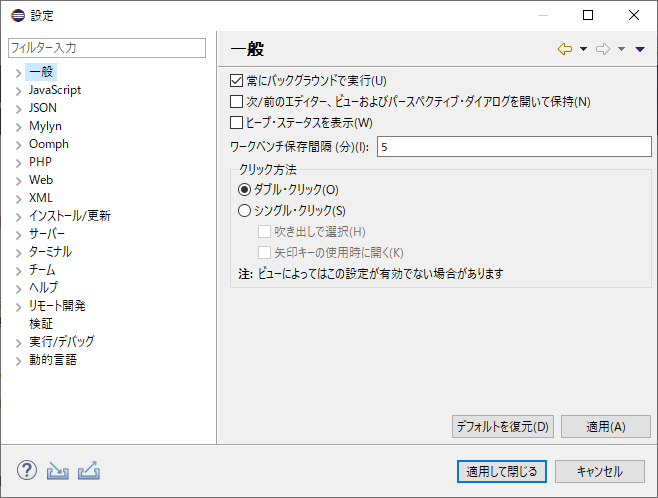Expand the チーム tree node
Screen dimensions: 658x498
[18, 271]
